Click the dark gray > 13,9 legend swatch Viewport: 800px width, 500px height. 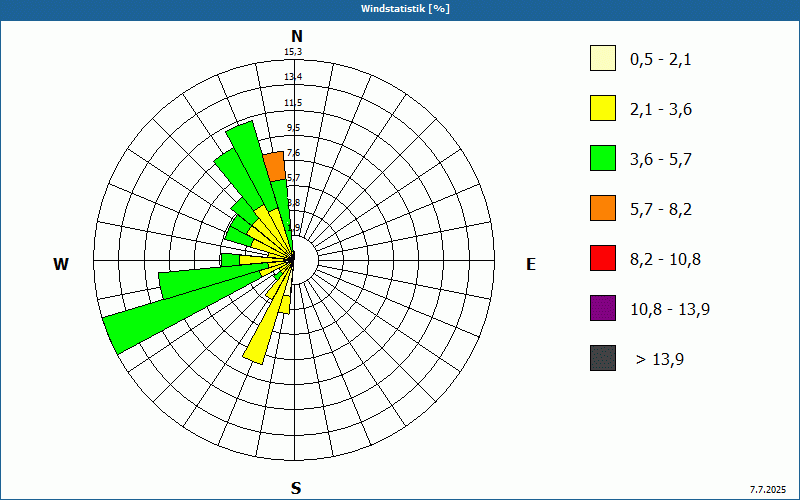[x=603, y=358]
